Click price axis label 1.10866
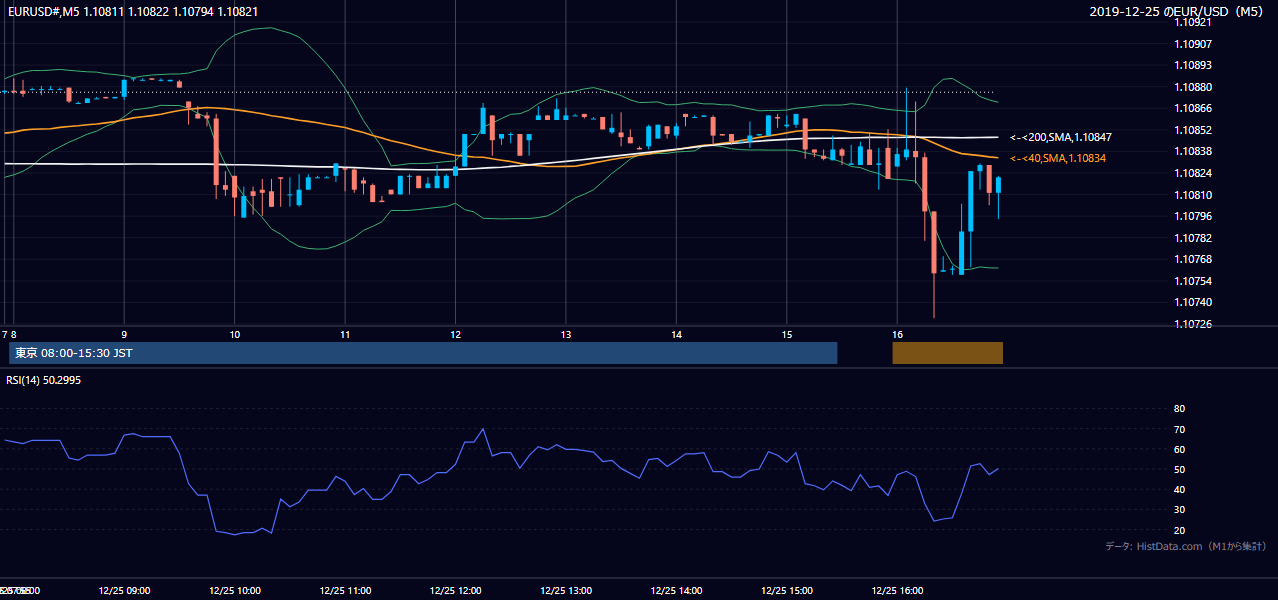Image resolution: width=1278 pixels, height=600 pixels. (1193, 108)
